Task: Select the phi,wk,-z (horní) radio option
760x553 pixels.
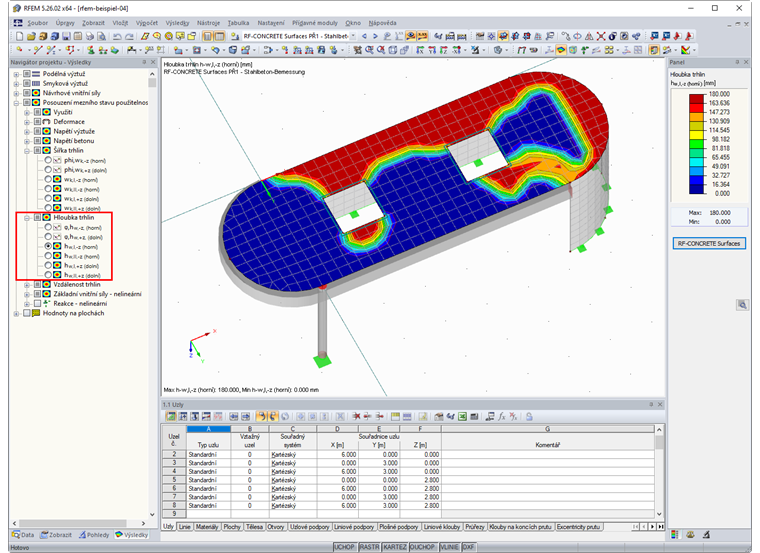Action: click(48, 160)
